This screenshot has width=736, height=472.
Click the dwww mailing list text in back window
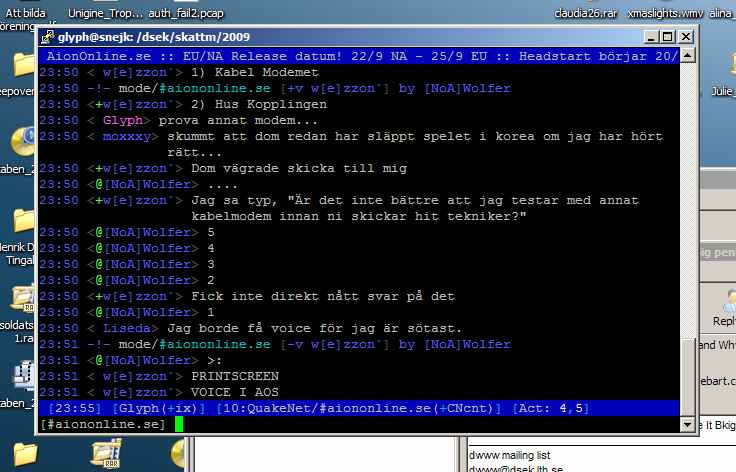click(510, 455)
